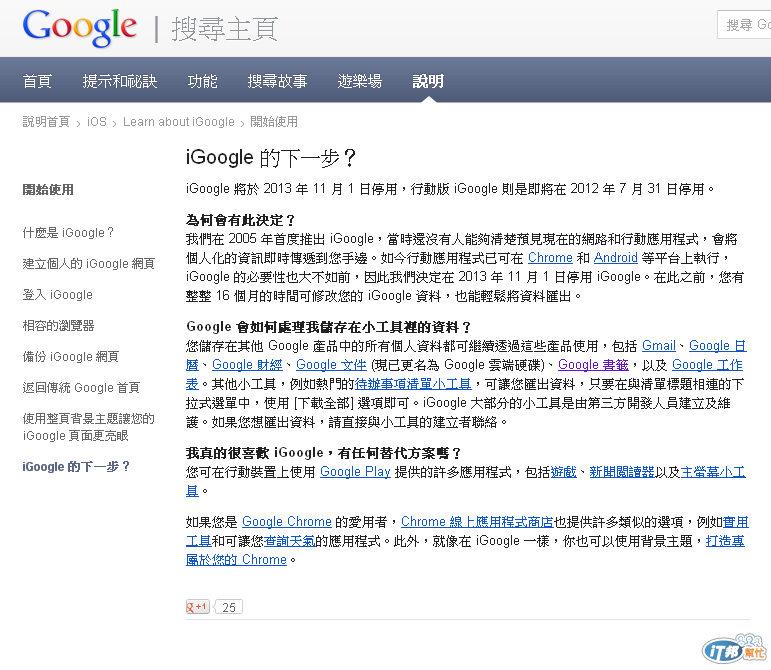Open sidebar item 相容的瀏覽器
Image resolution: width=771 pixels, height=670 pixels.
59,325
